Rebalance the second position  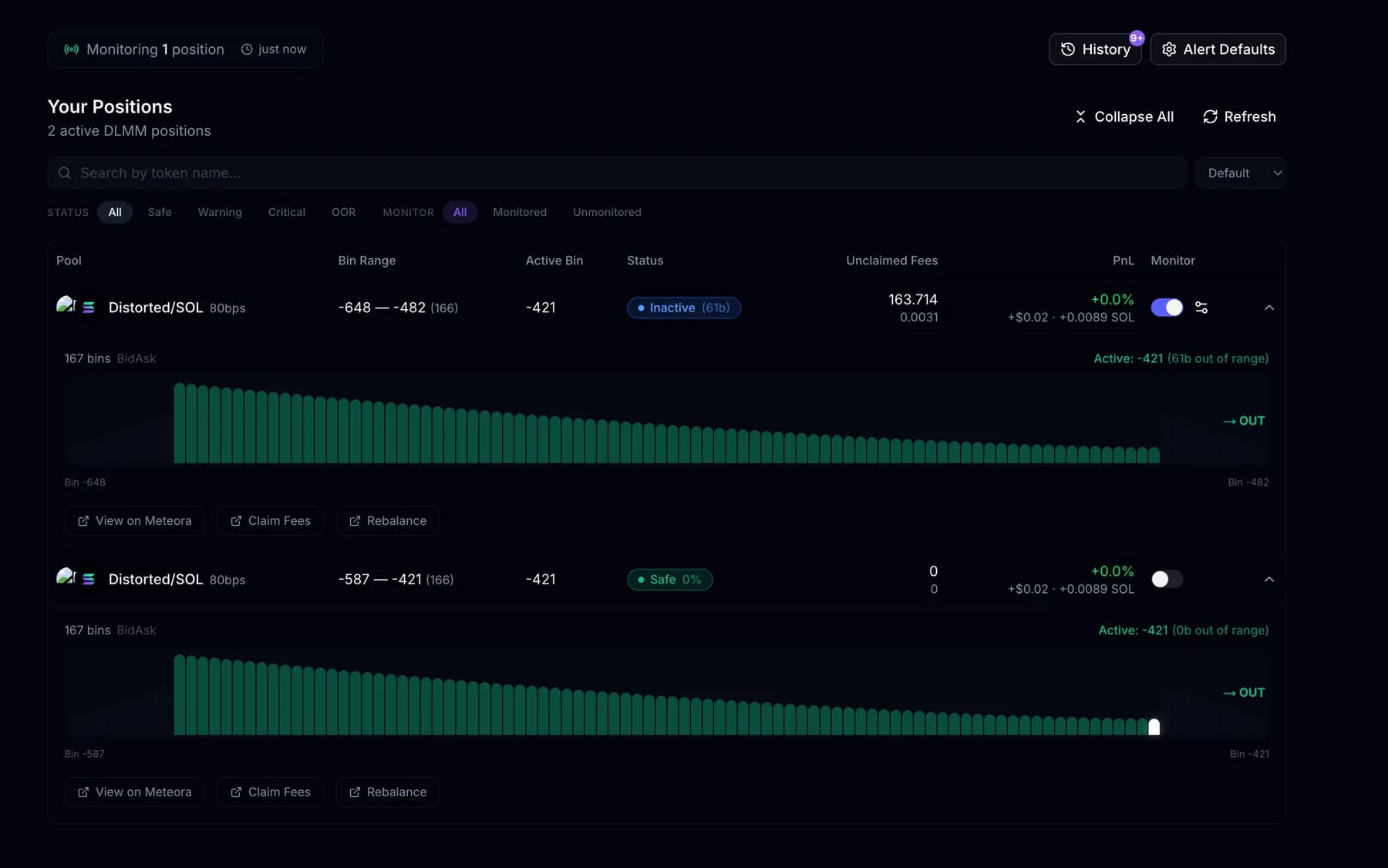388,792
